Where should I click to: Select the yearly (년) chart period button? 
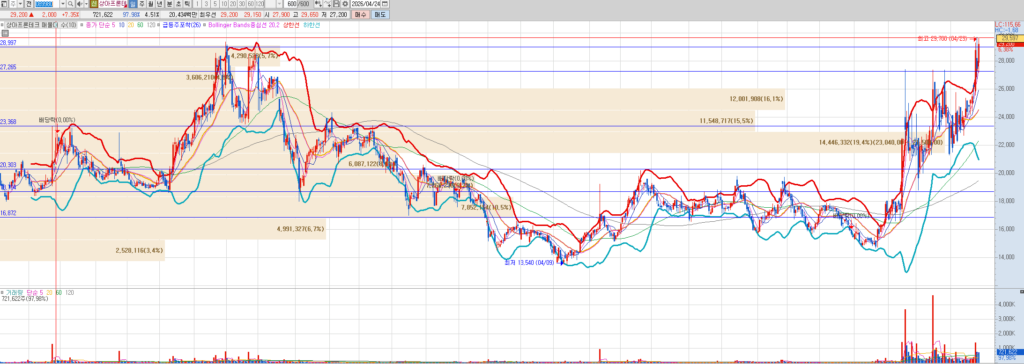point(159,4)
